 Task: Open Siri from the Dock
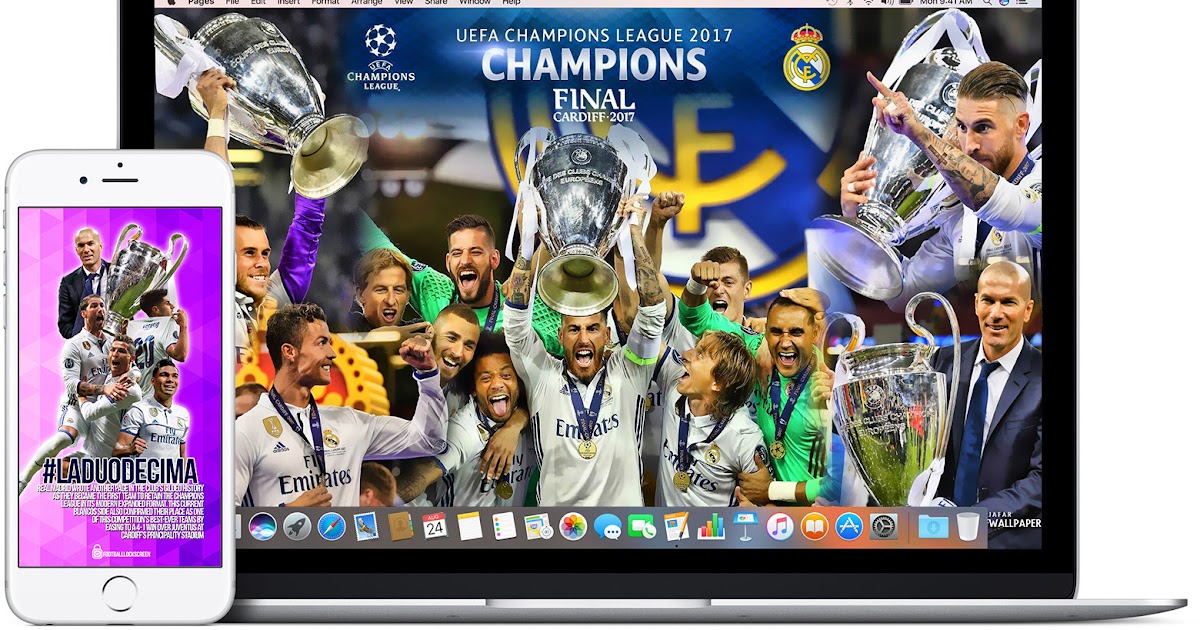[263, 526]
